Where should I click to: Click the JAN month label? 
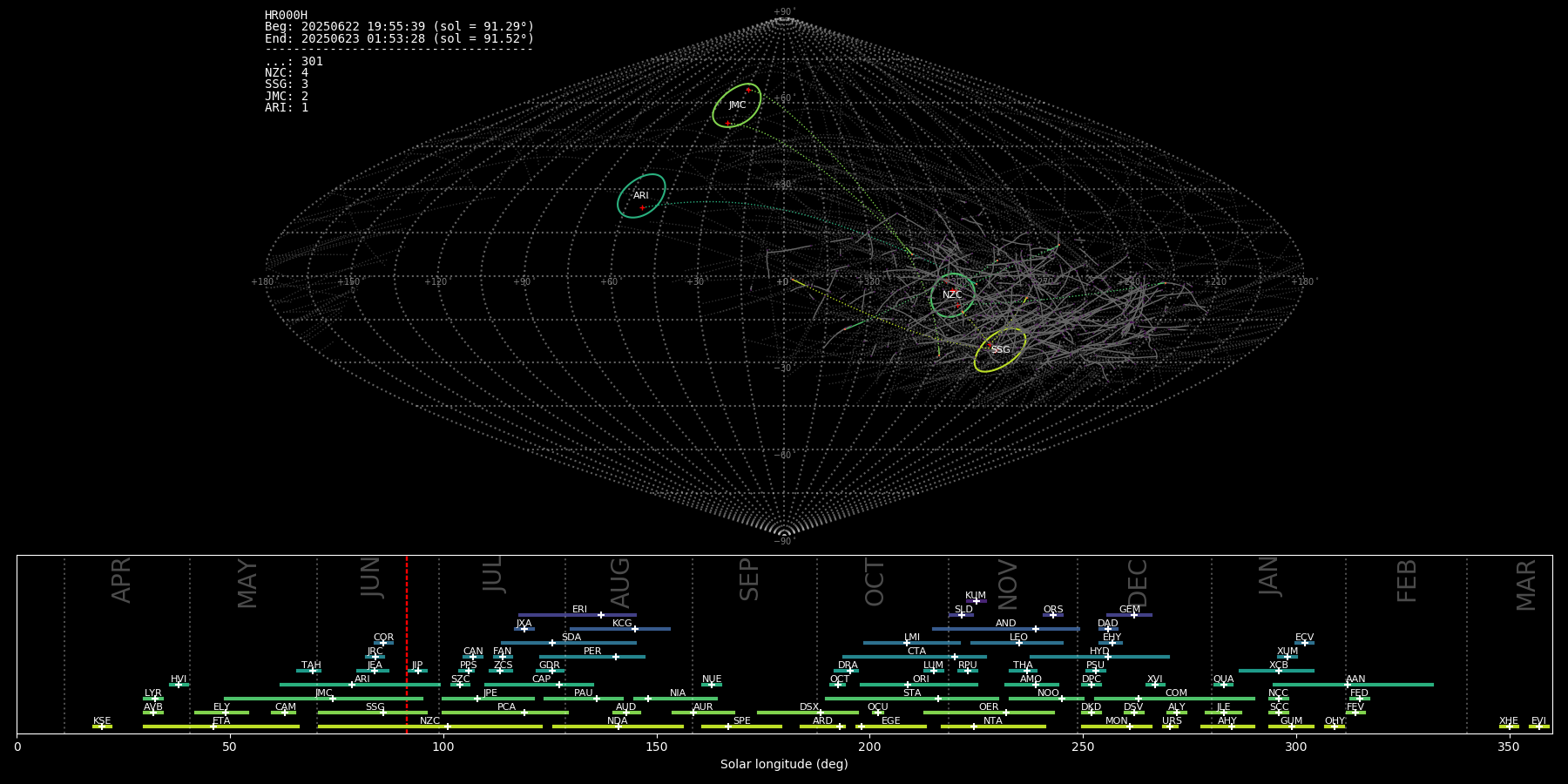coord(1268,577)
